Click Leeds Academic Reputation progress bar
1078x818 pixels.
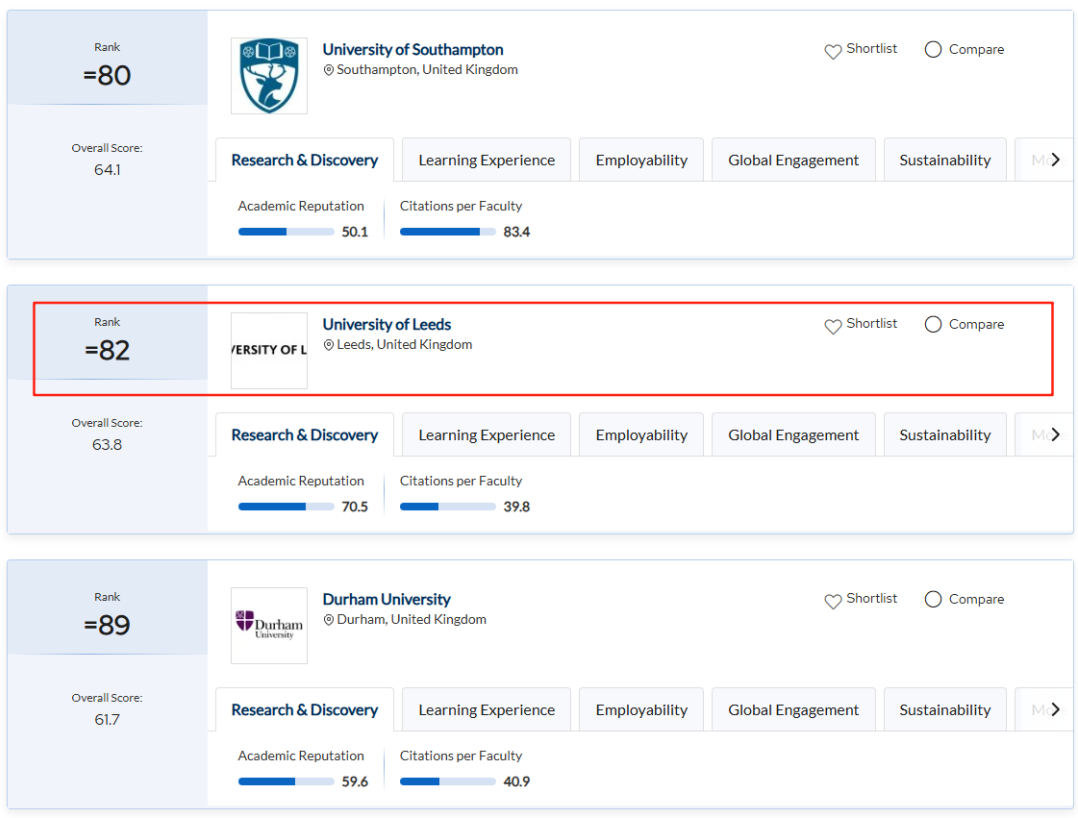point(286,507)
